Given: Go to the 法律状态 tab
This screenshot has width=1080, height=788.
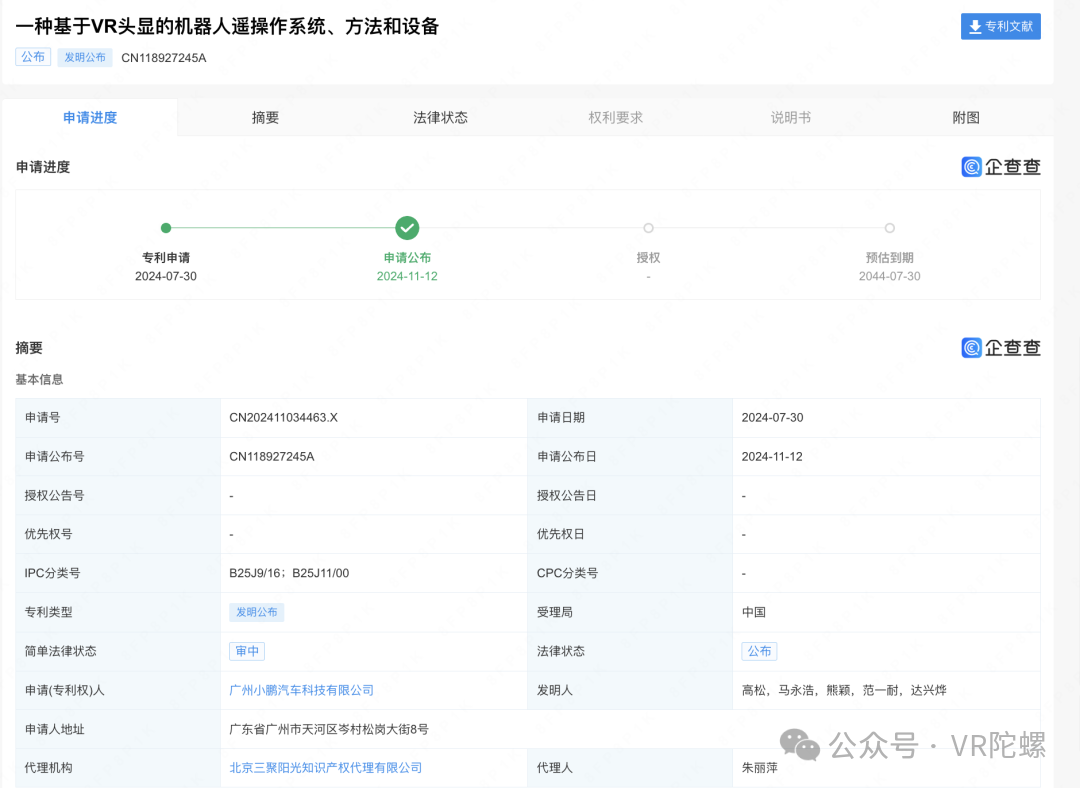Looking at the screenshot, I should tap(440, 118).
